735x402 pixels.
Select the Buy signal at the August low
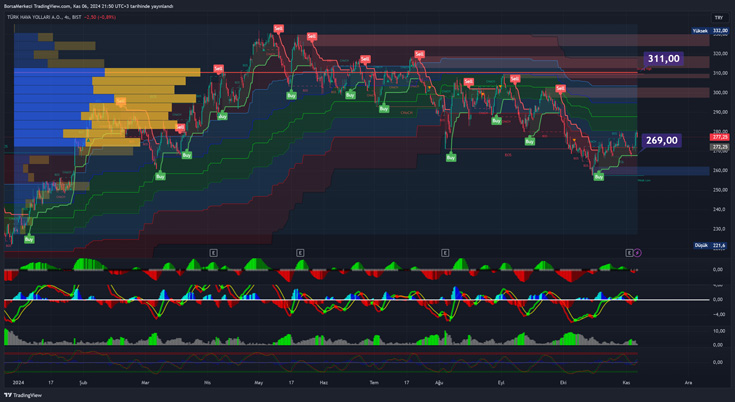[x=450, y=158]
